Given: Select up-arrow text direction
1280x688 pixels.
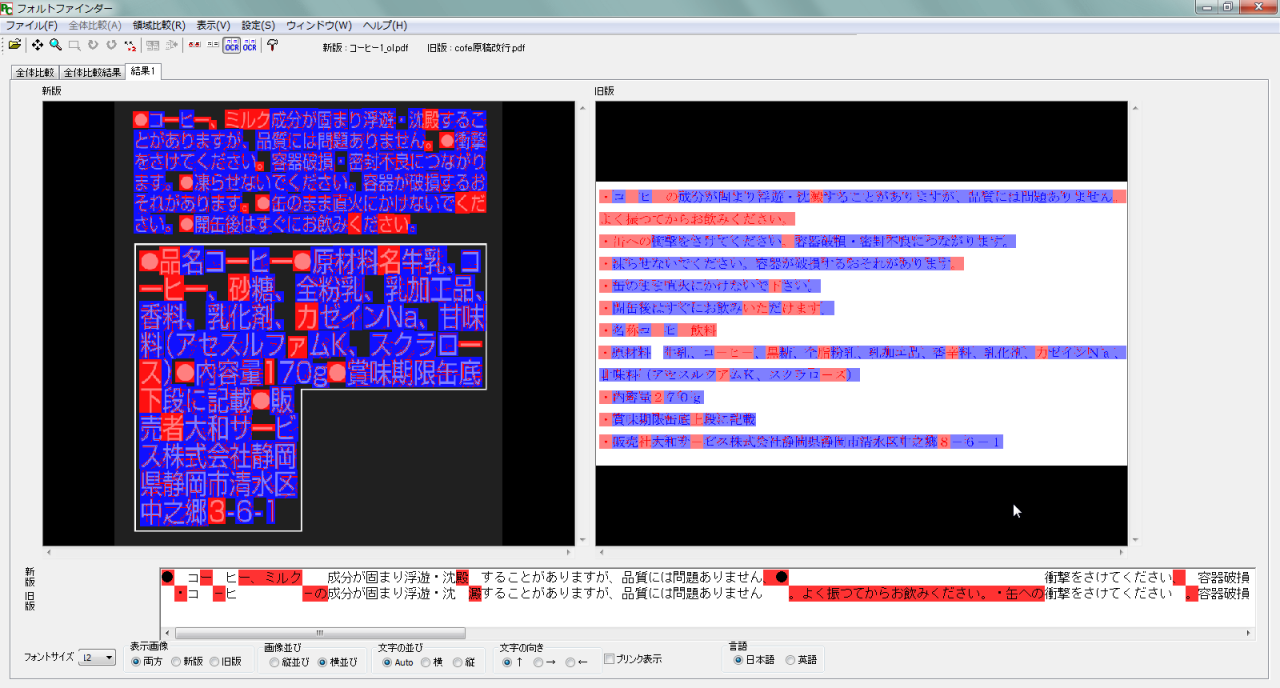Looking at the screenshot, I should (513, 662).
